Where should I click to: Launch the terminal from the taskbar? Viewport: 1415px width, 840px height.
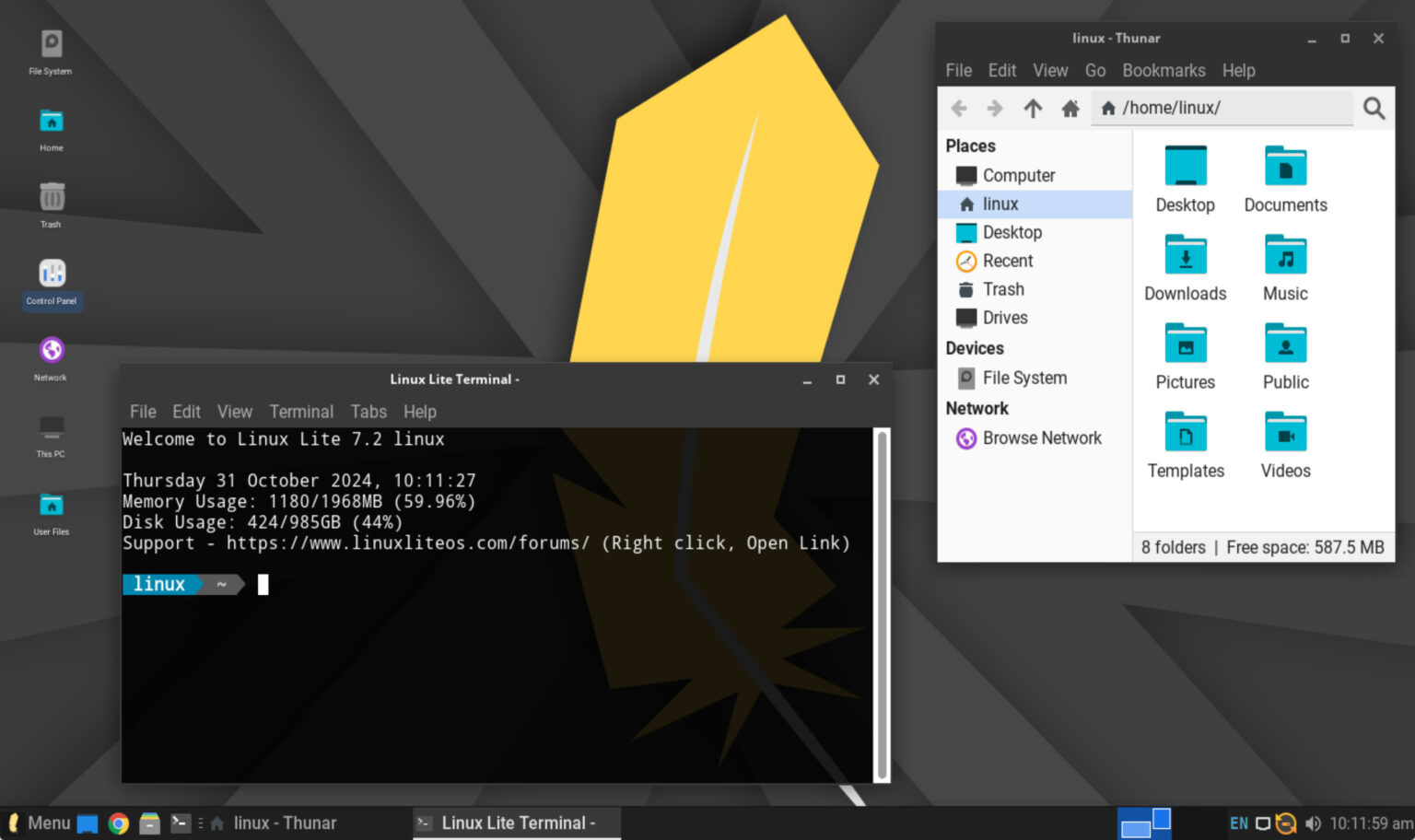point(181,822)
